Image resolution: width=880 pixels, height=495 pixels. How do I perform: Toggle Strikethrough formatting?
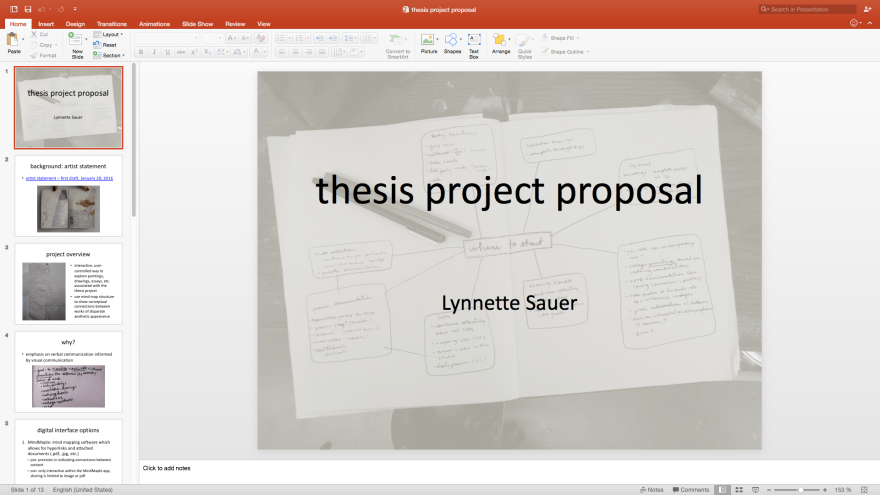(x=181, y=52)
